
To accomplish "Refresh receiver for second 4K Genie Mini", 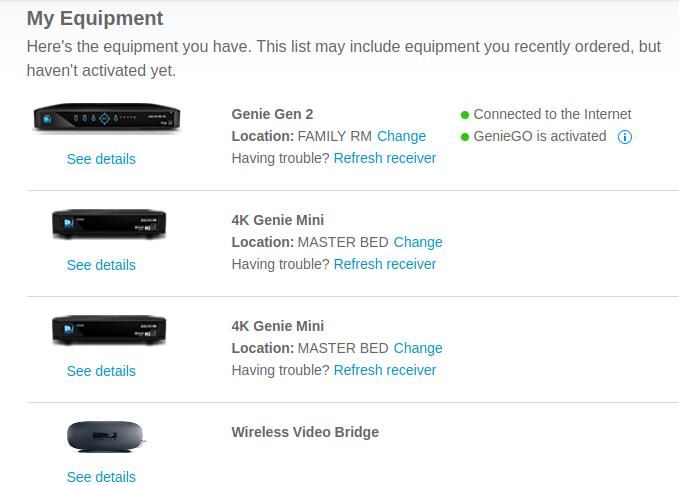I will (385, 370).
